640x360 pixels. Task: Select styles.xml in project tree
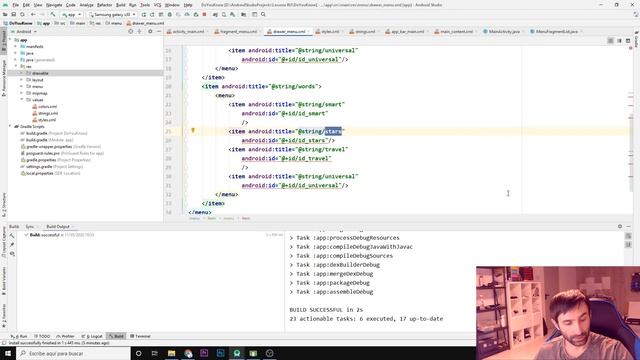pos(44,120)
